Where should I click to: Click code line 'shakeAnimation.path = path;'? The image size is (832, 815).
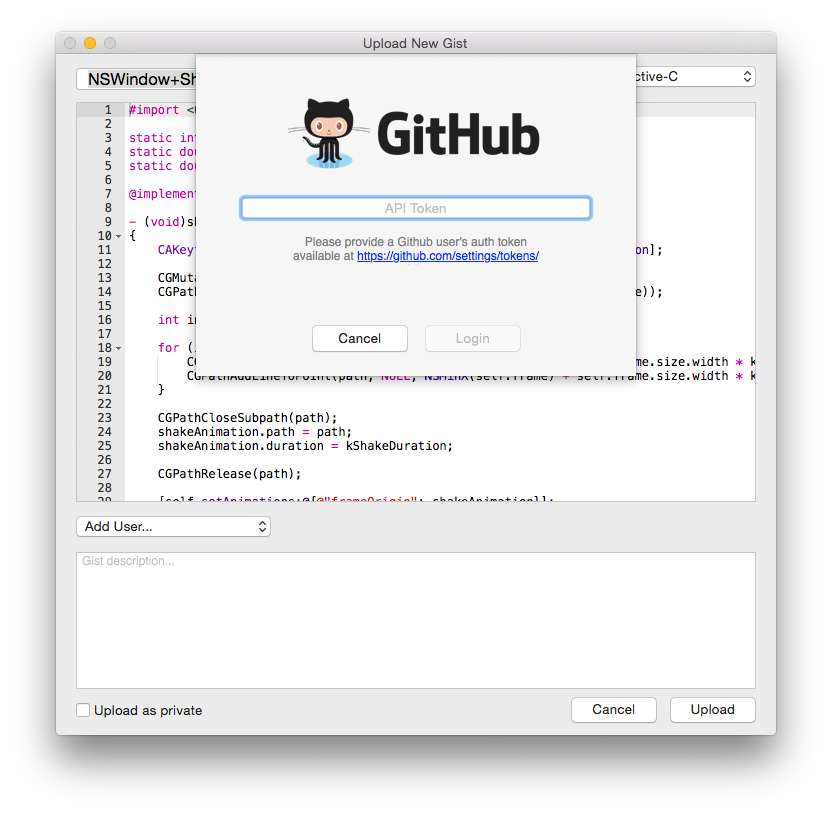(x=255, y=432)
